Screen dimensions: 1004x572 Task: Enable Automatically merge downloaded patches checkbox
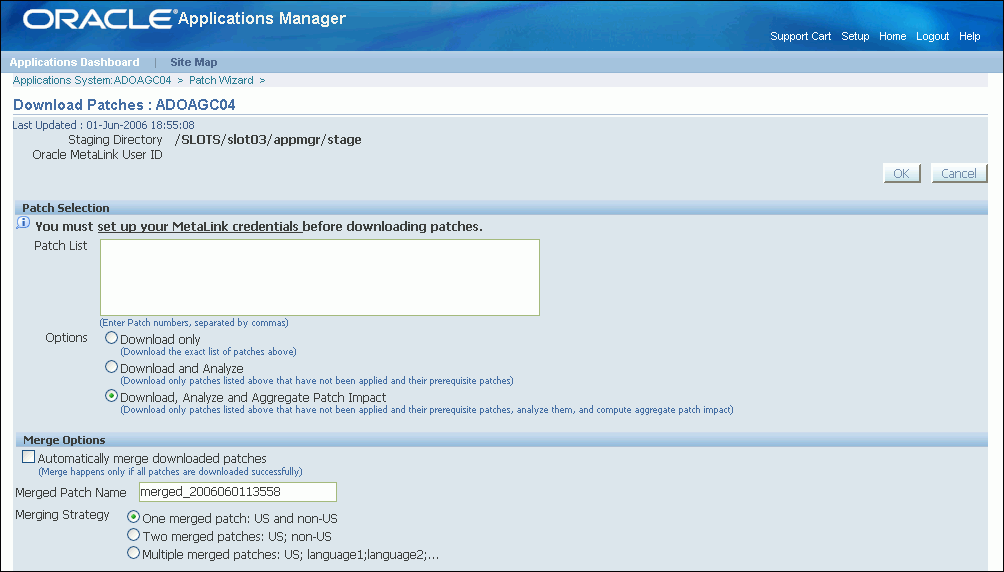click(28, 457)
